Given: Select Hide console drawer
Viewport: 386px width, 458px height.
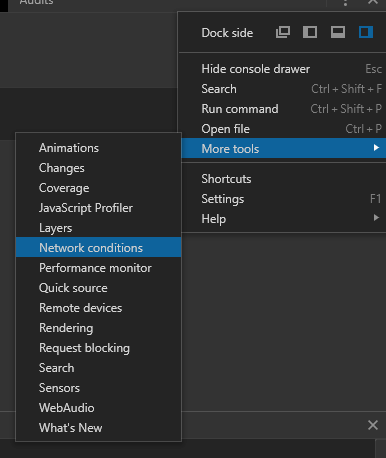Looking at the screenshot, I should (284, 69).
